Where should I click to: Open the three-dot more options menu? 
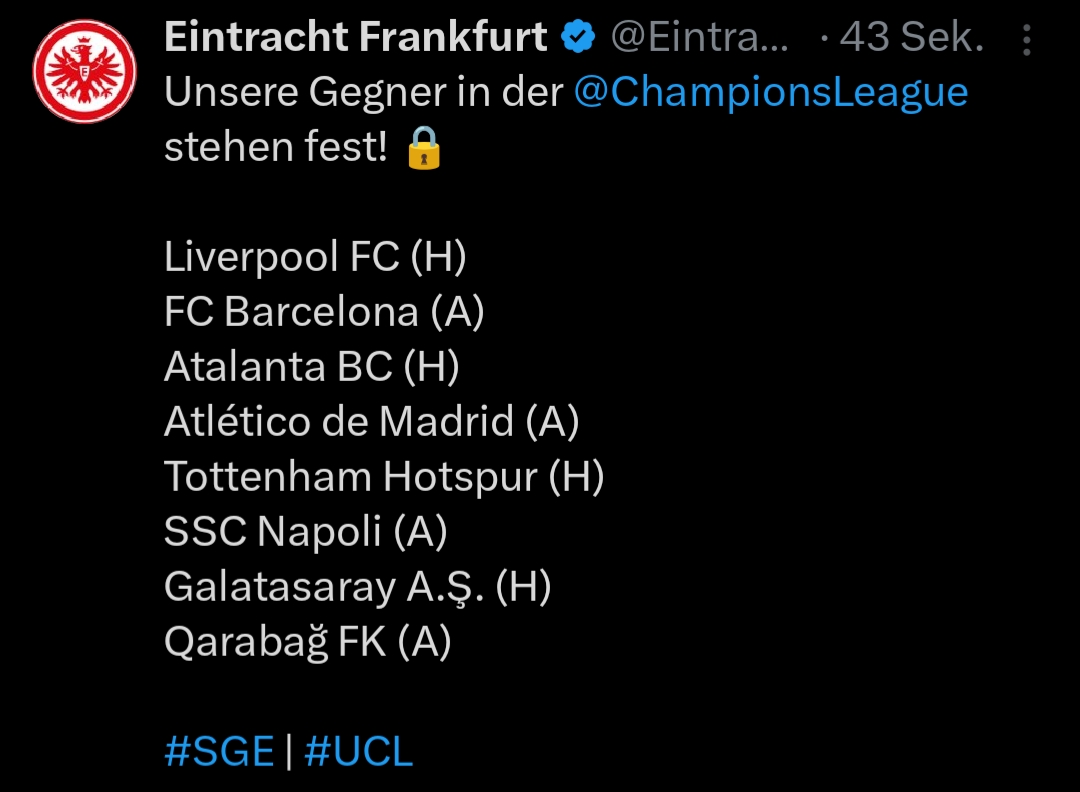(1026, 40)
